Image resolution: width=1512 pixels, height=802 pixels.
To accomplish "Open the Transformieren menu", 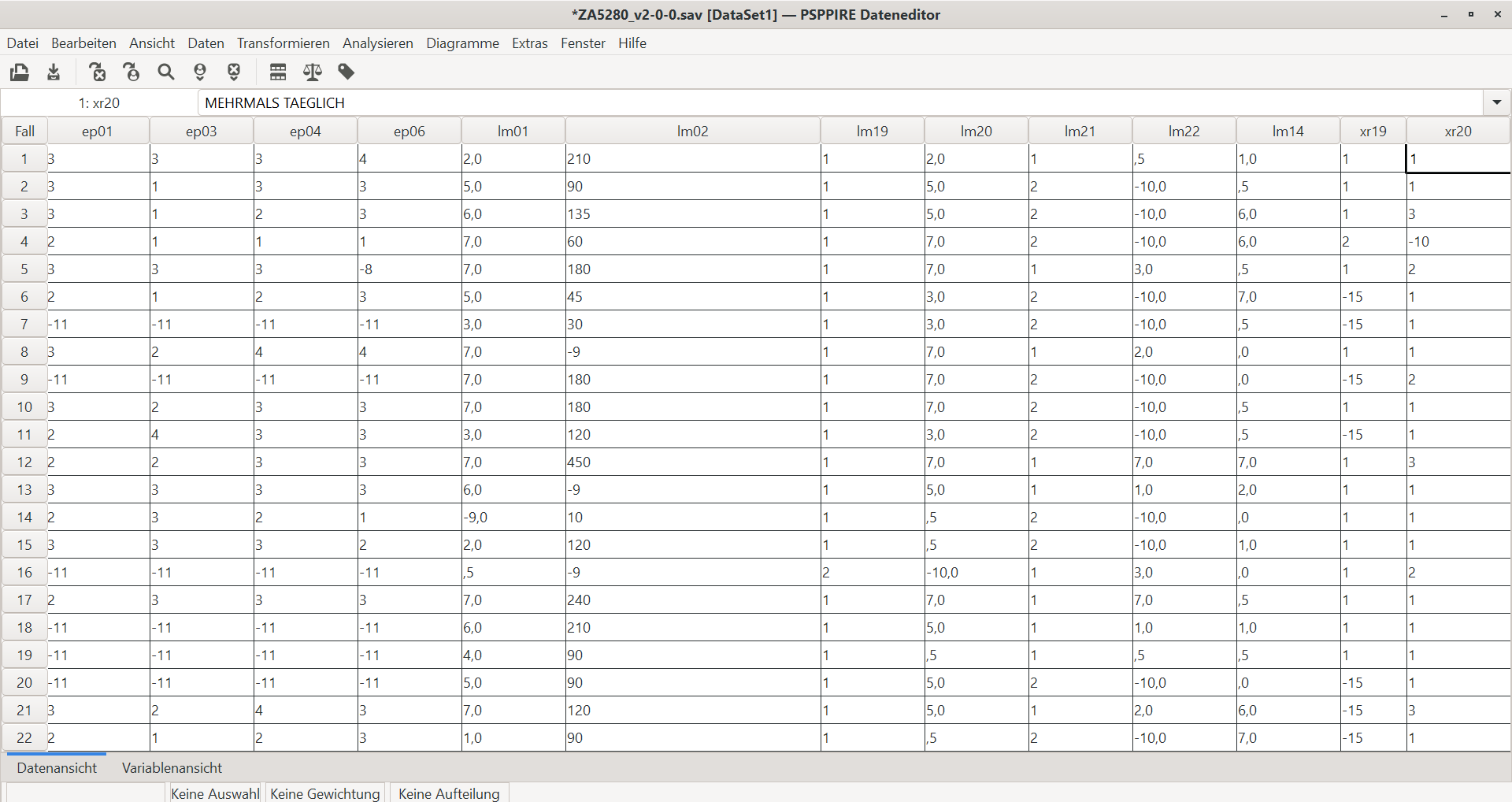I will pyautogui.click(x=283, y=43).
